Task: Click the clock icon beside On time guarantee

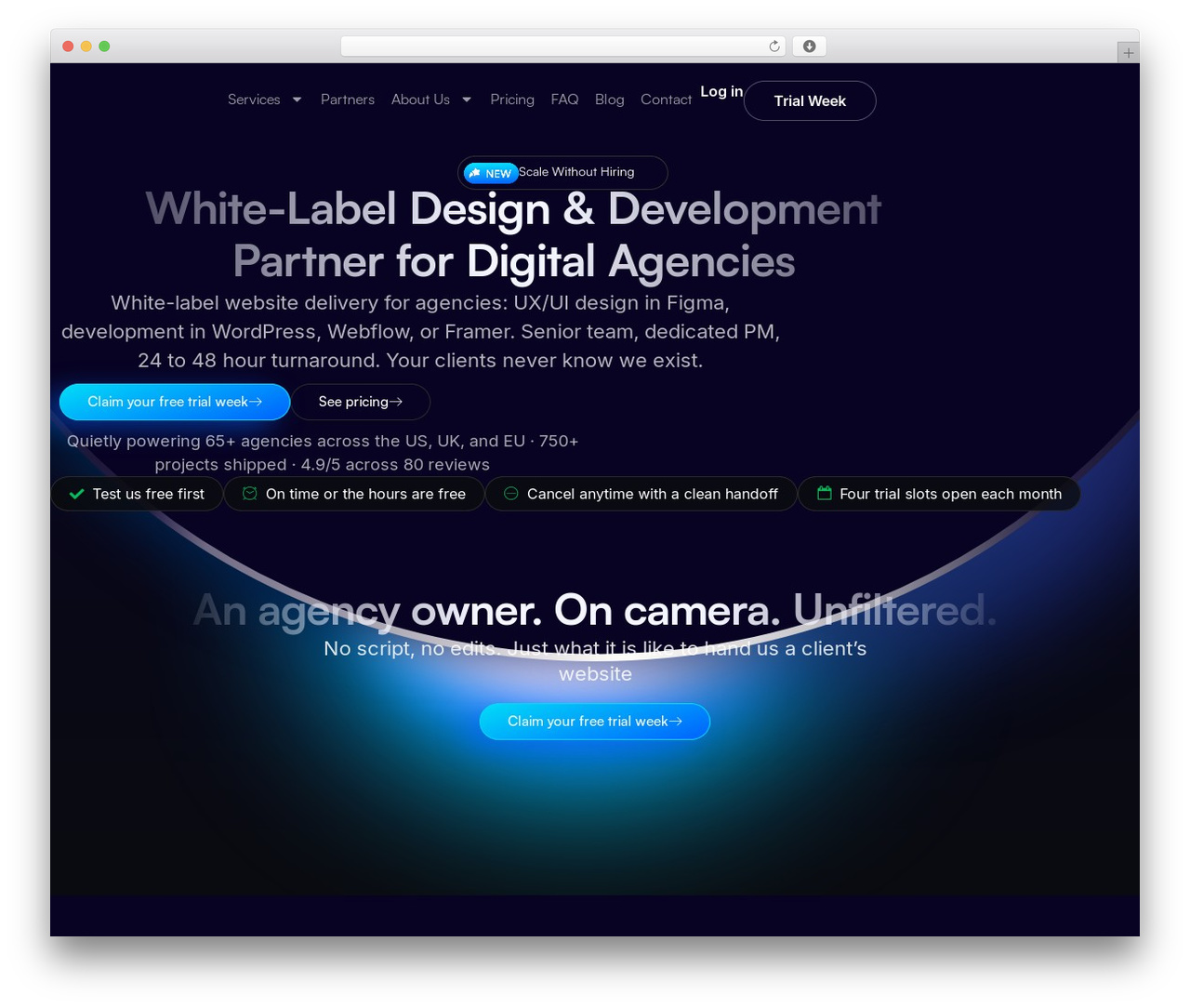Action: pyautogui.click(x=249, y=494)
